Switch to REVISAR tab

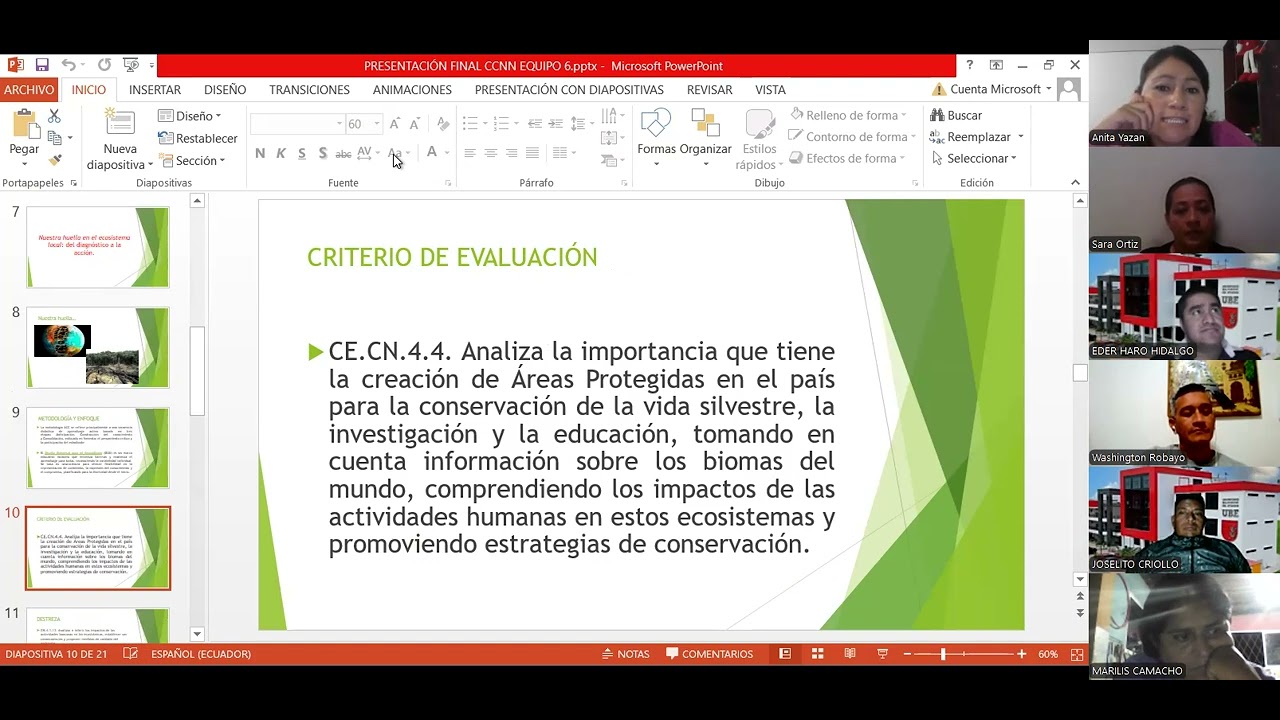point(710,89)
